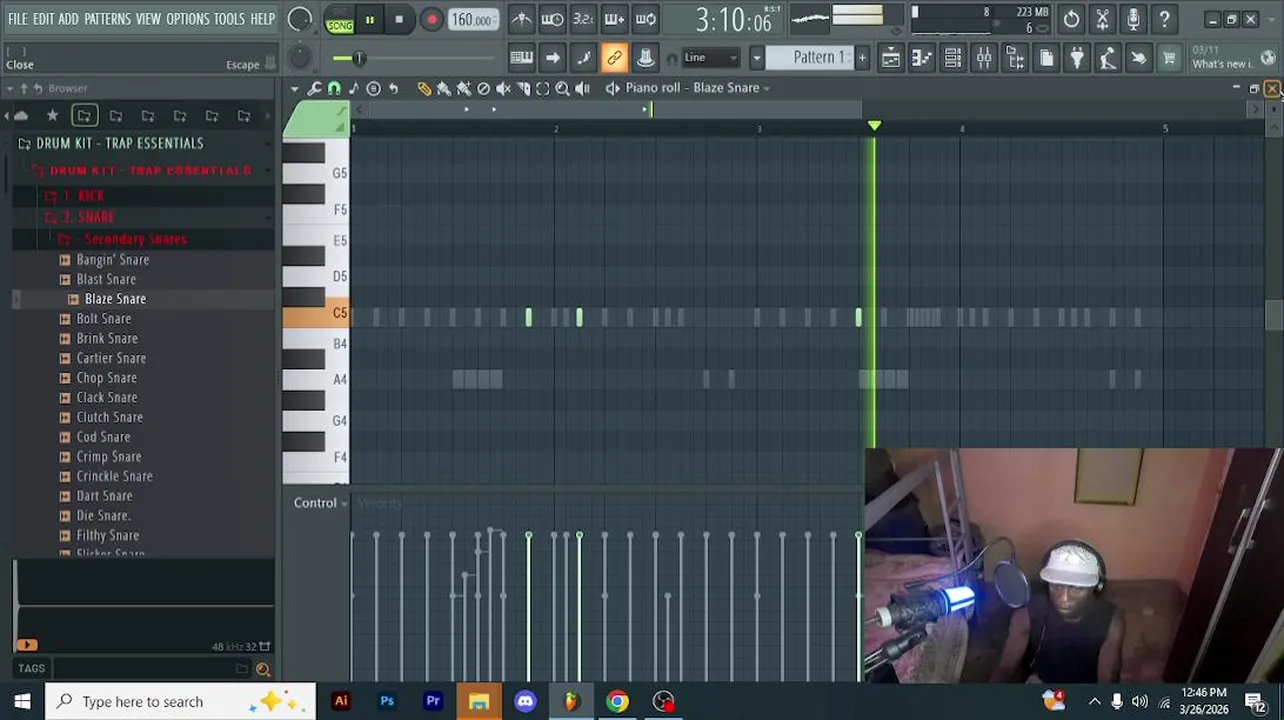Select the Cartier Snare sample
1284x720 pixels.
click(111, 358)
